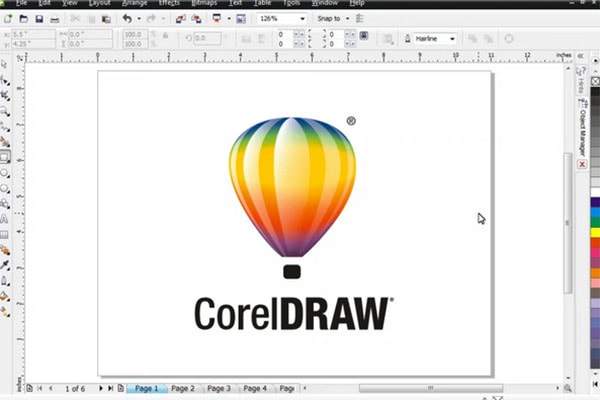Open the Hints docker tab

(581, 80)
